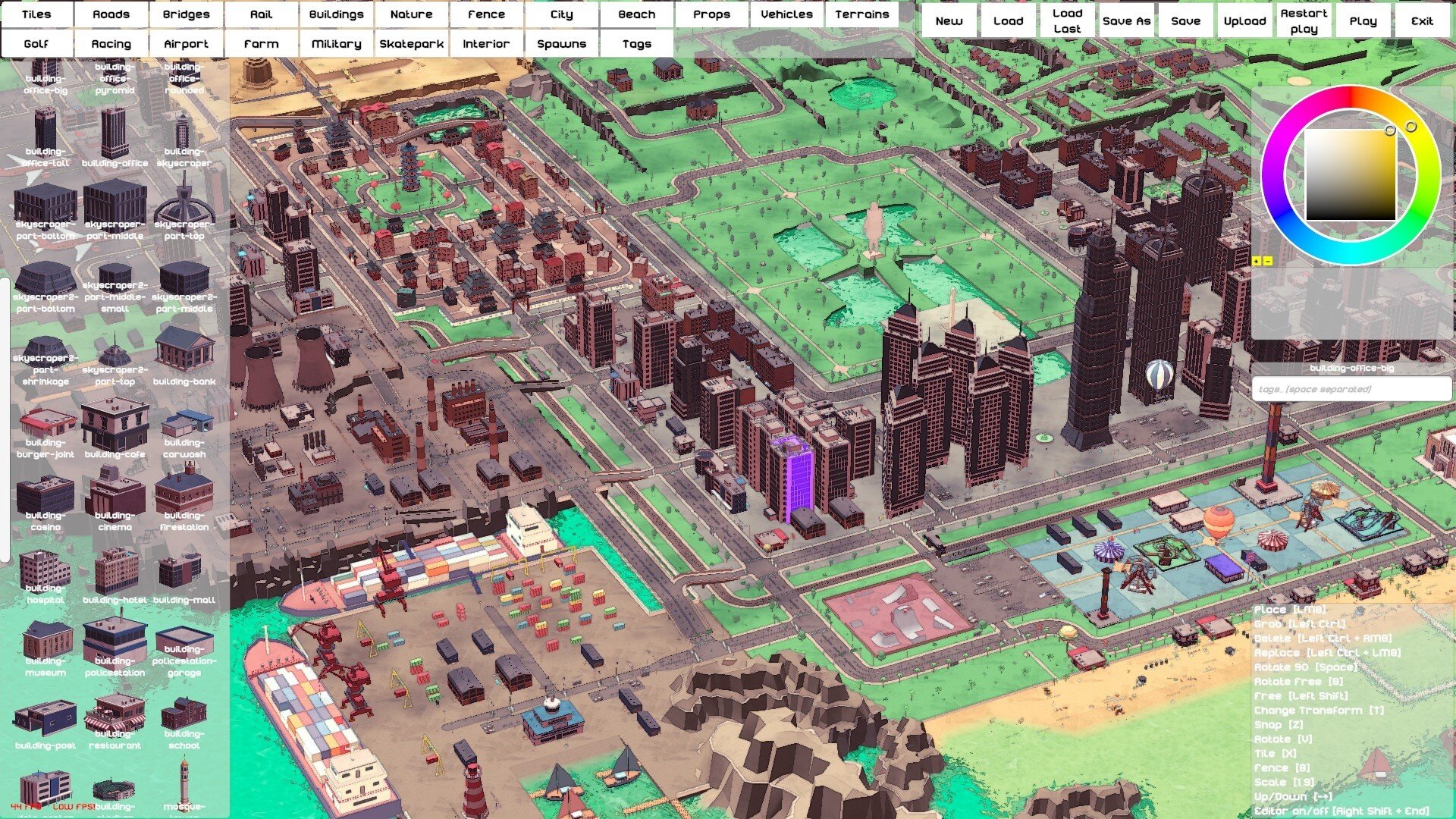
Task: Focus the tags input field
Action: [1351, 389]
